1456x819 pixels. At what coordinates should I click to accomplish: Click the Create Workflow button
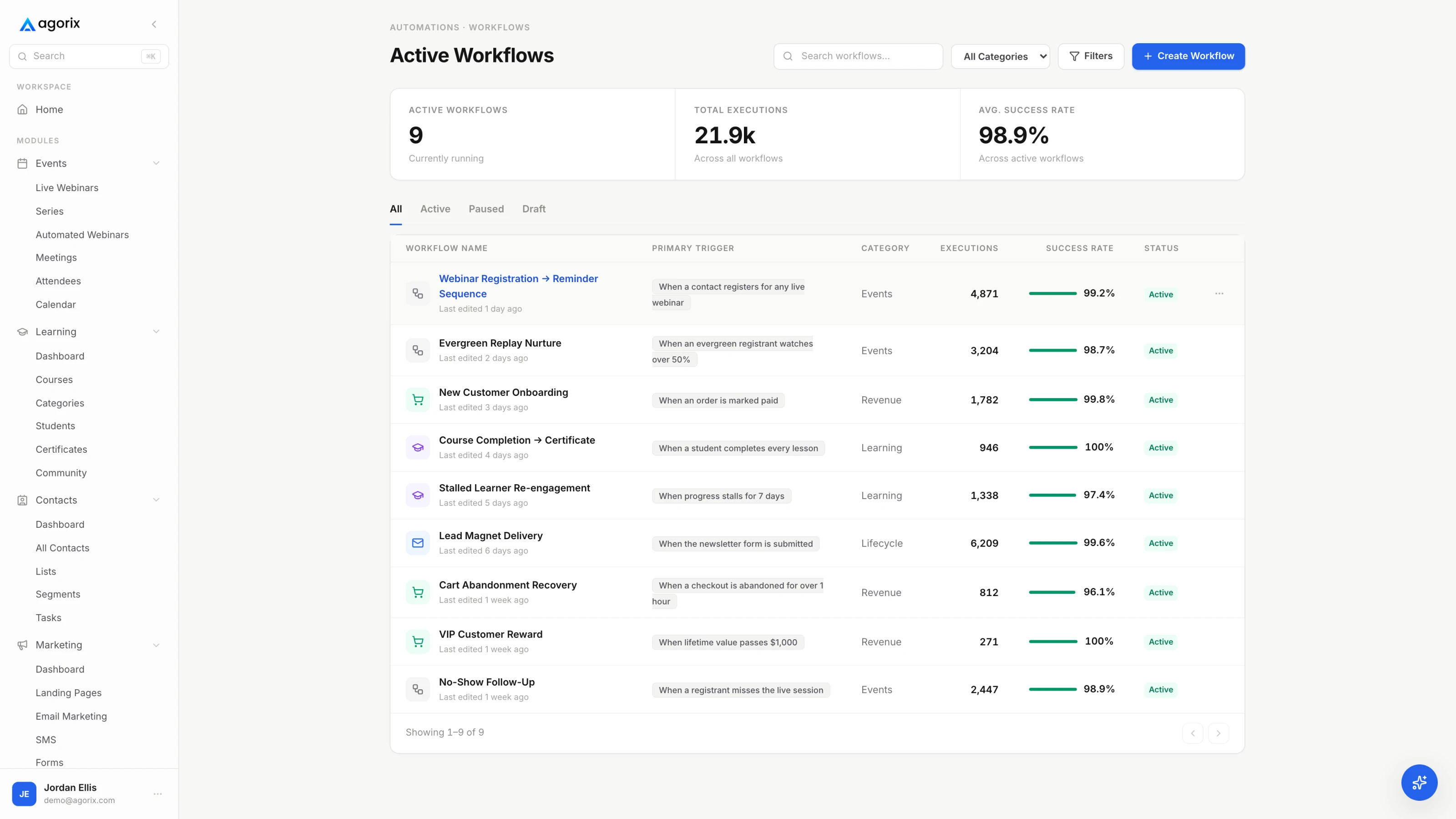pyautogui.click(x=1188, y=56)
